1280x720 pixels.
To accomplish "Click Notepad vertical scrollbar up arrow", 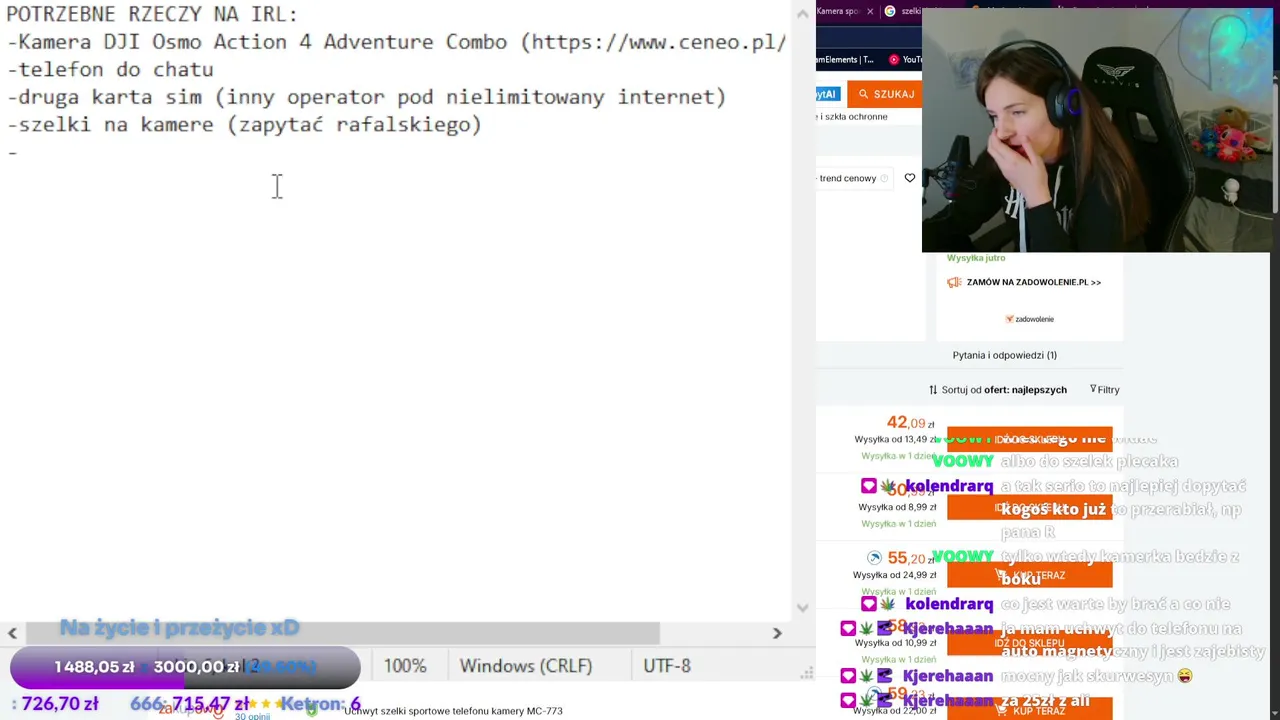I will pyautogui.click(x=802, y=14).
